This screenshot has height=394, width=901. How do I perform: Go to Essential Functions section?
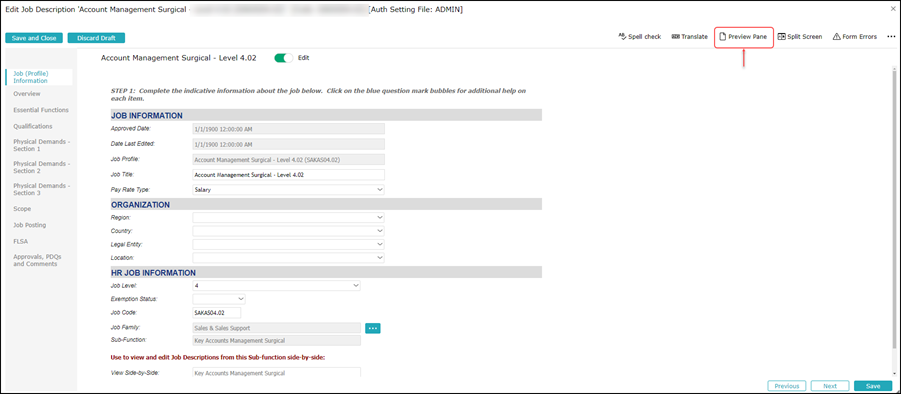click(41, 110)
